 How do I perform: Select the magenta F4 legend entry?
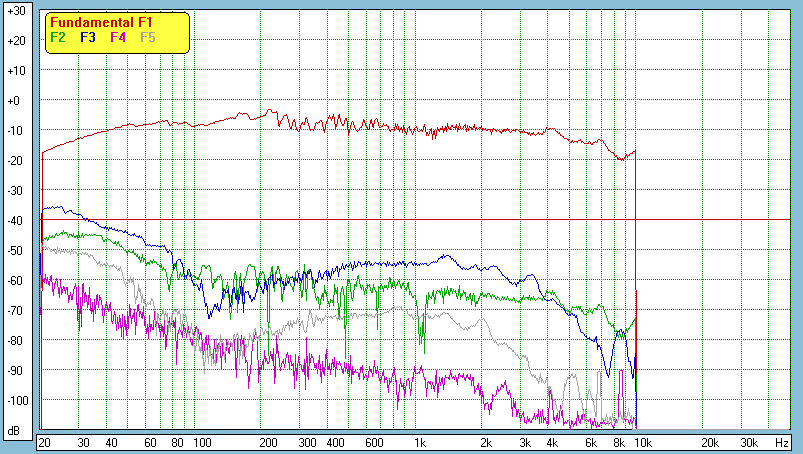118,37
